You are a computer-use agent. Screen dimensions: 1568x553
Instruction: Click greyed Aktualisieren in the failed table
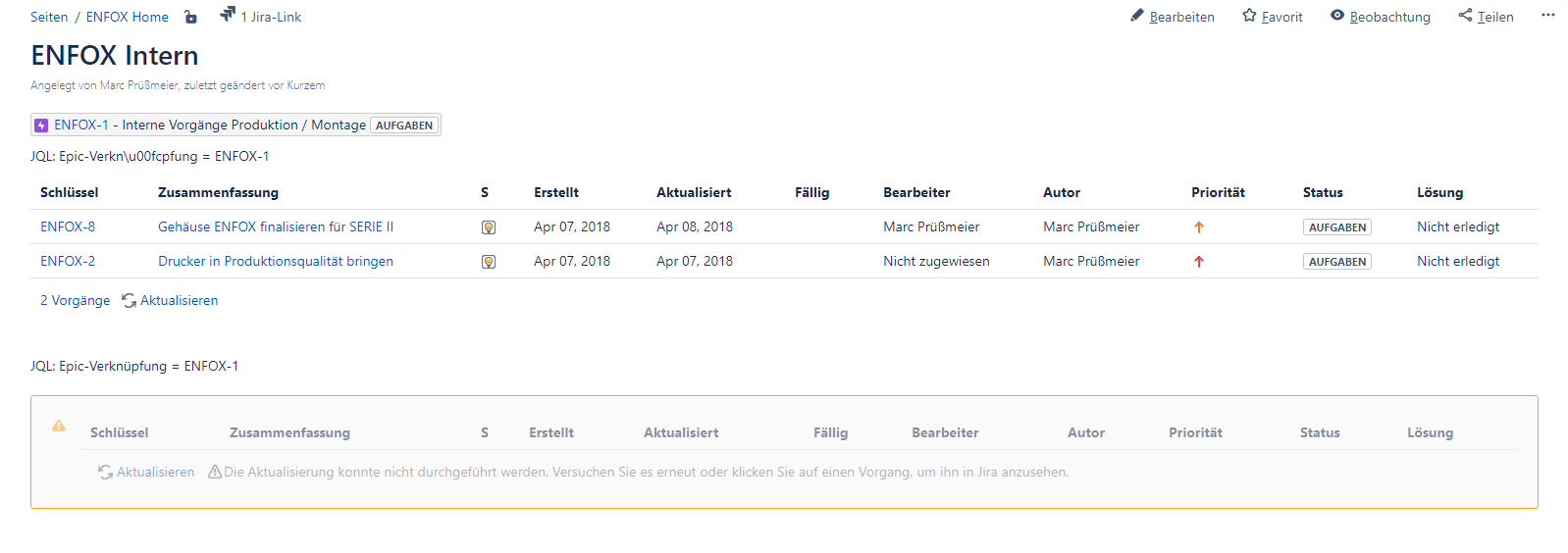[155, 472]
